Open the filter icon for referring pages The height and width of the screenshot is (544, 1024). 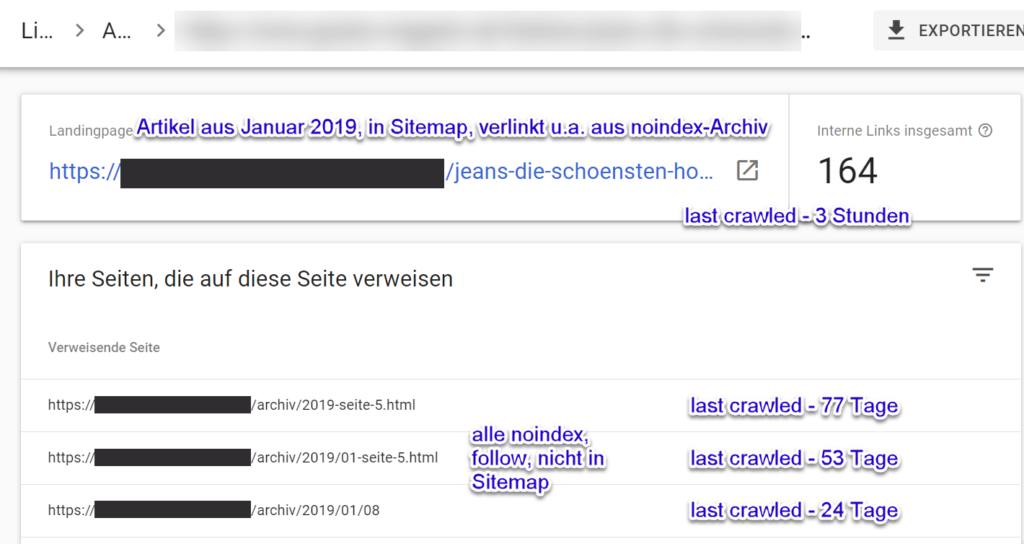tap(982, 275)
